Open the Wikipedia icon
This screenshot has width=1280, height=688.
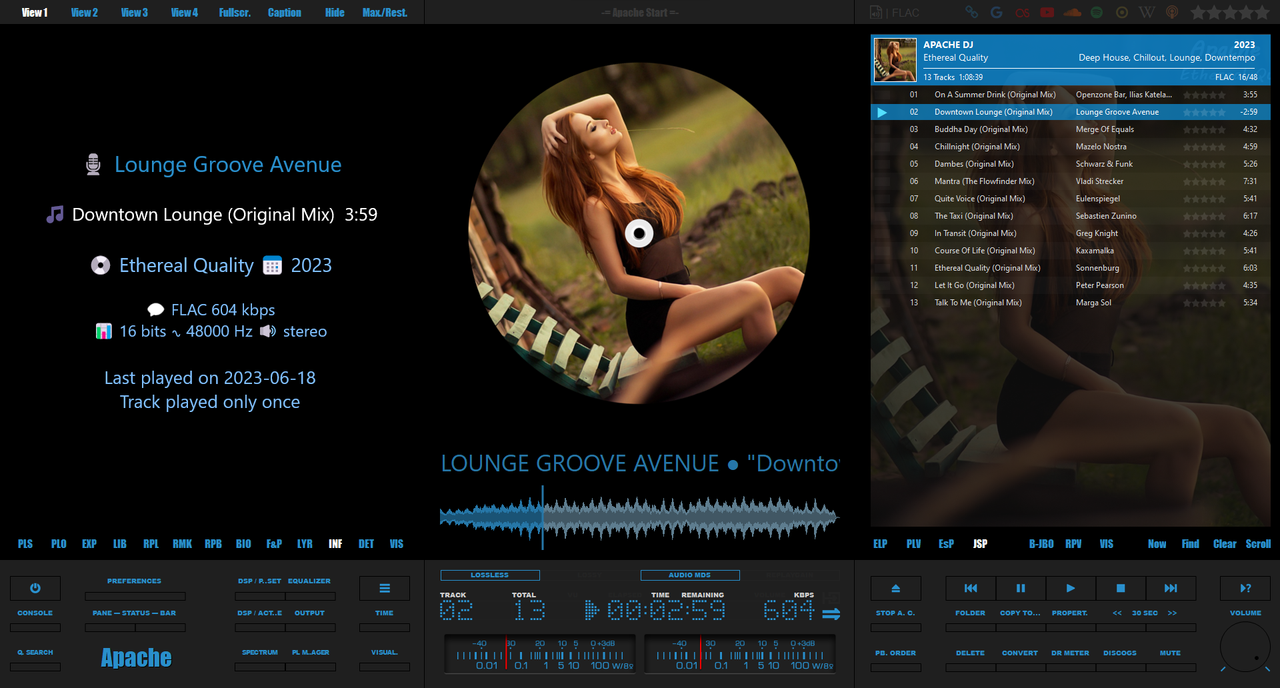point(1147,12)
